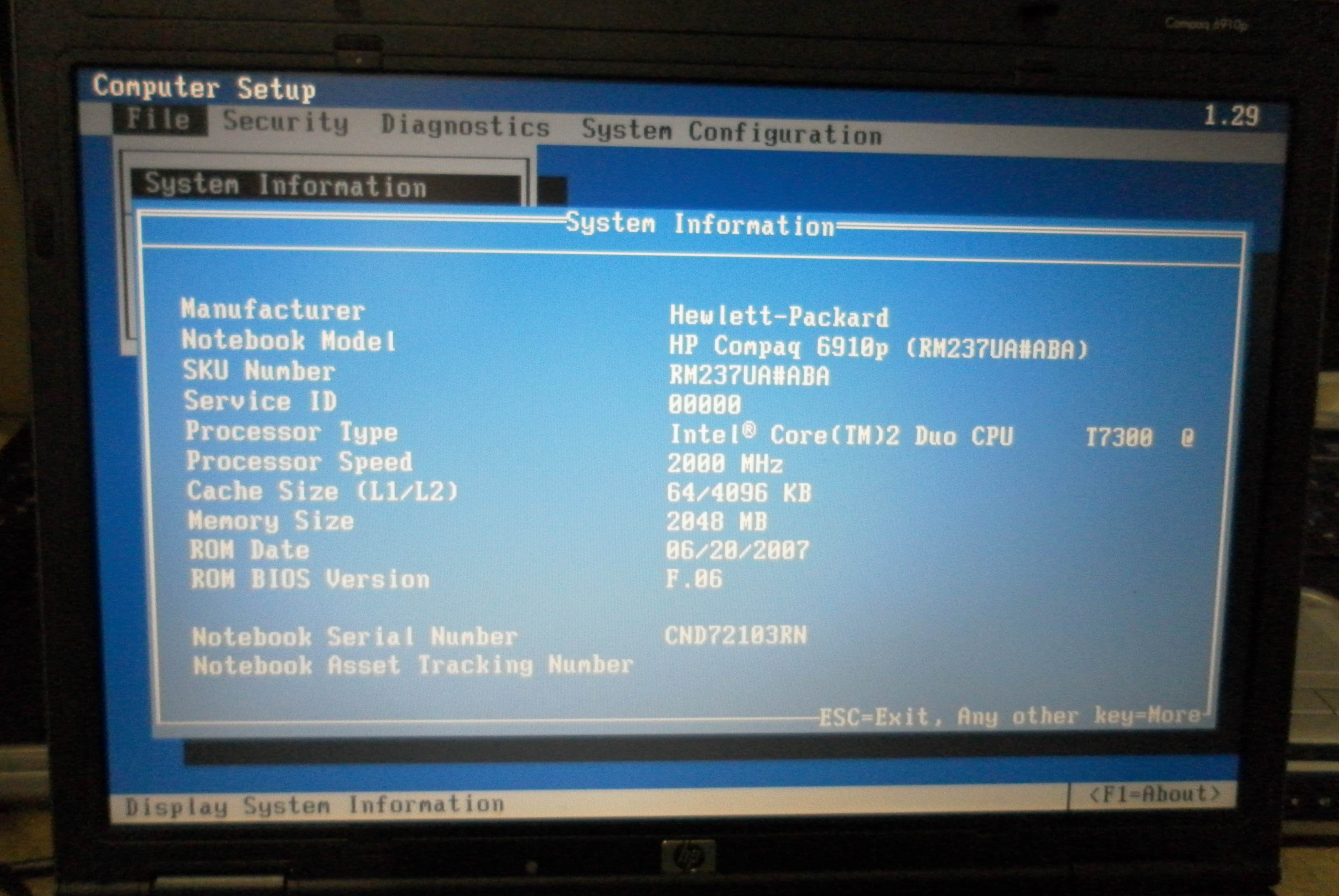
Task: Click the serial number CND72103RN
Action: pos(736,636)
